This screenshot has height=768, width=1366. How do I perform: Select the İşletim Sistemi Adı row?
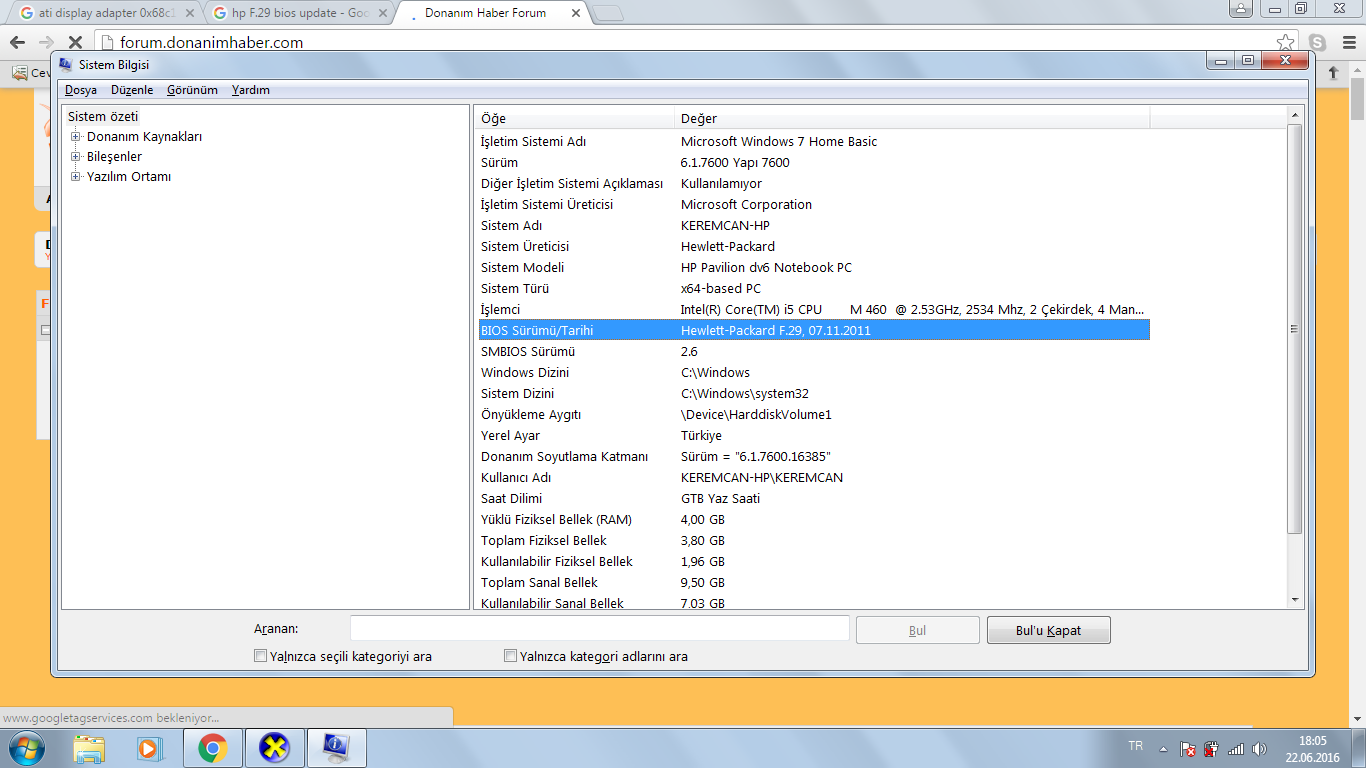[x=814, y=142]
